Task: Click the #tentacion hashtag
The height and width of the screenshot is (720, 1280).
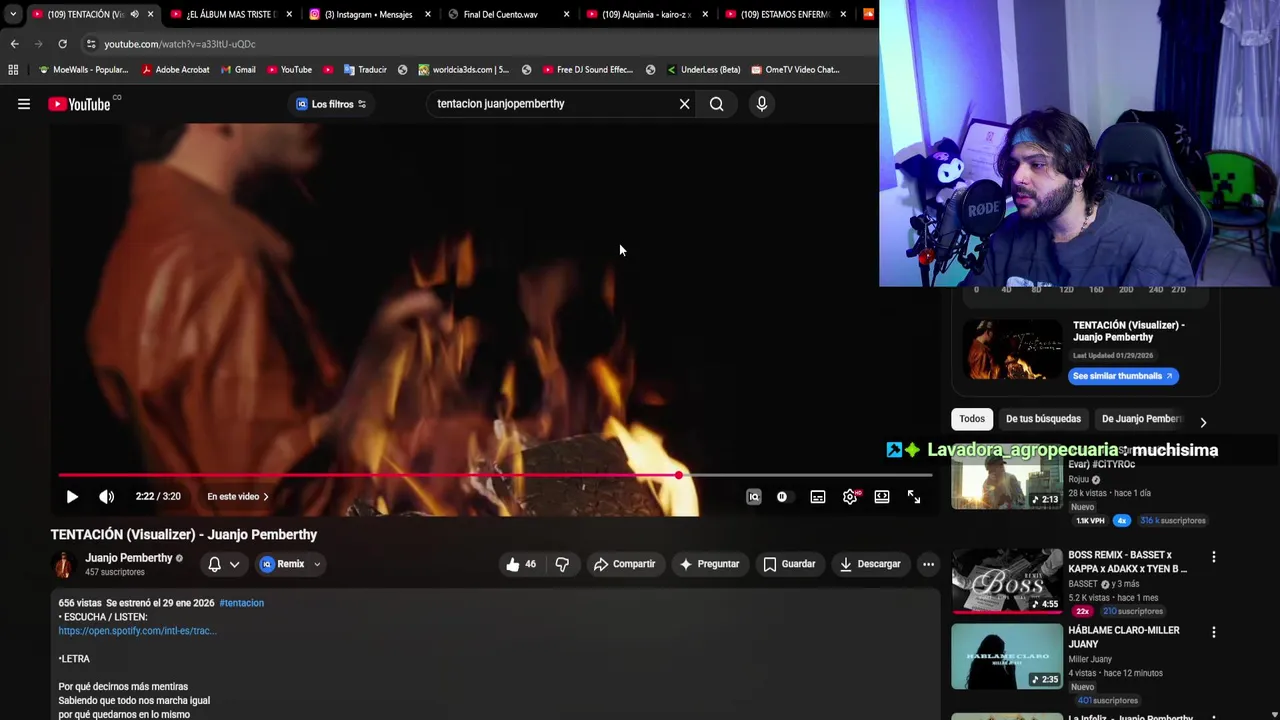Action: [x=242, y=603]
